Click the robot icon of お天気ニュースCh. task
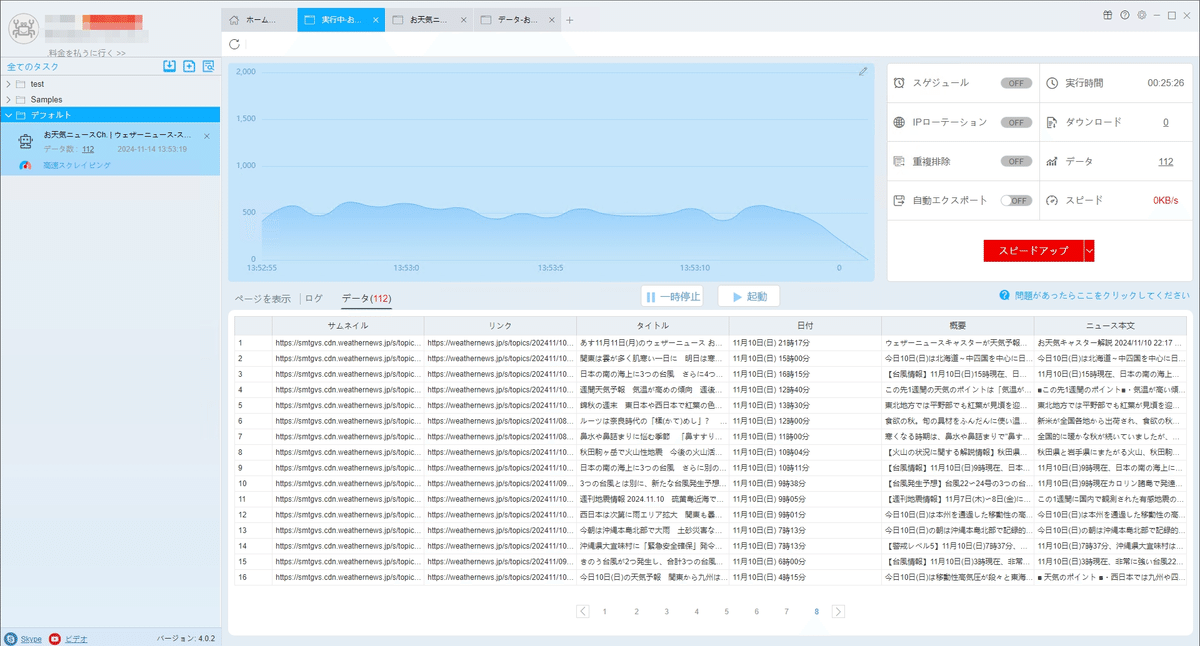Image resolution: width=1200 pixels, height=646 pixels. point(26,141)
